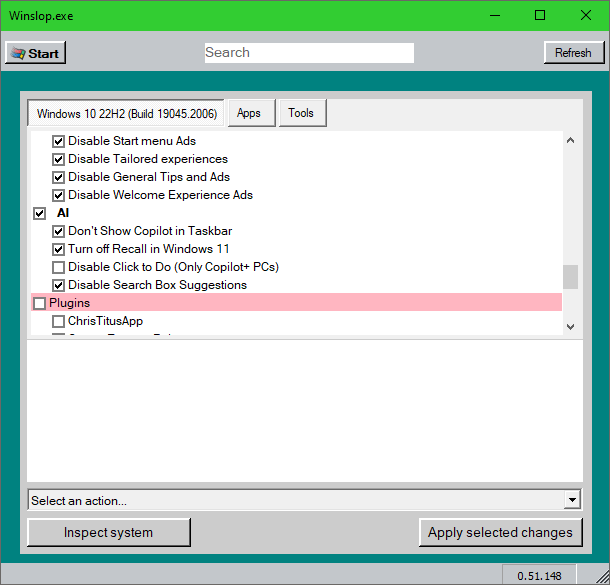Screen dimensions: 610x585
Task: Enable Disable Click to Do option
Action: (x=58, y=267)
